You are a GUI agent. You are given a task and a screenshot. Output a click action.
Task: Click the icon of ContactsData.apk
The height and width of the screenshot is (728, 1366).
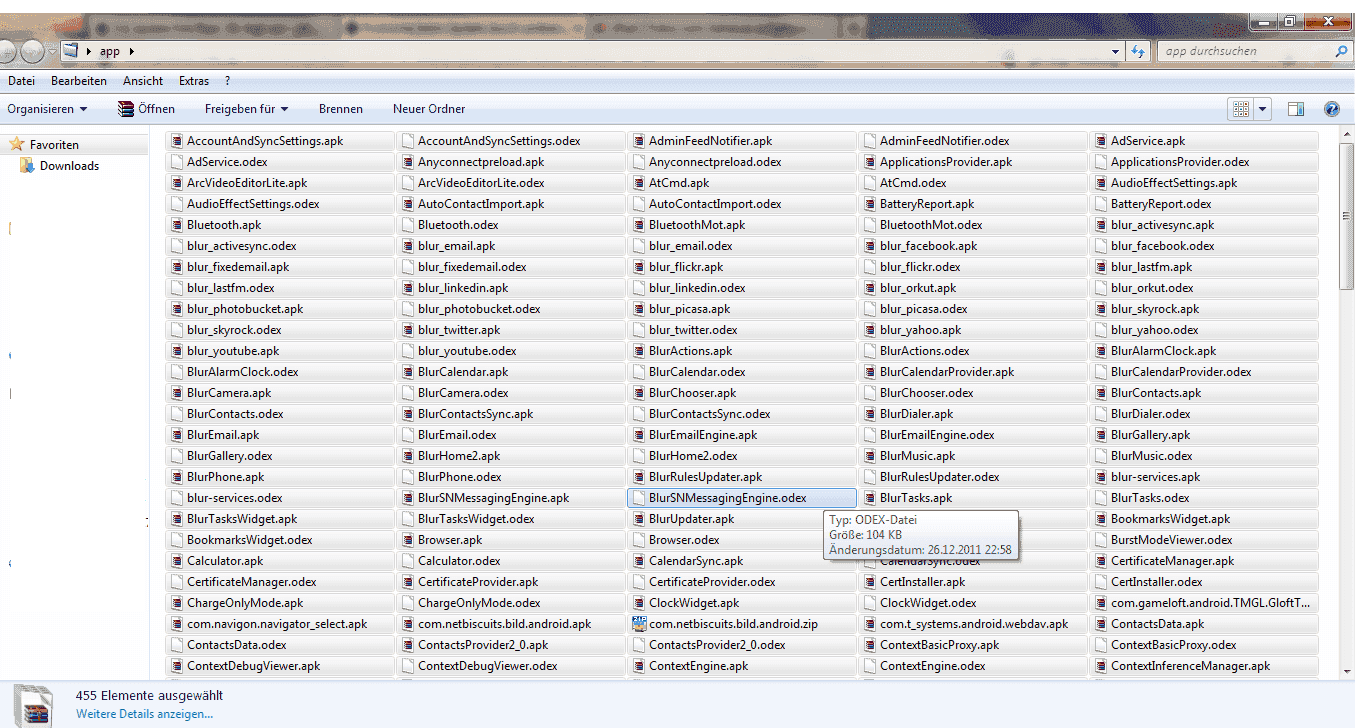tap(1101, 624)
